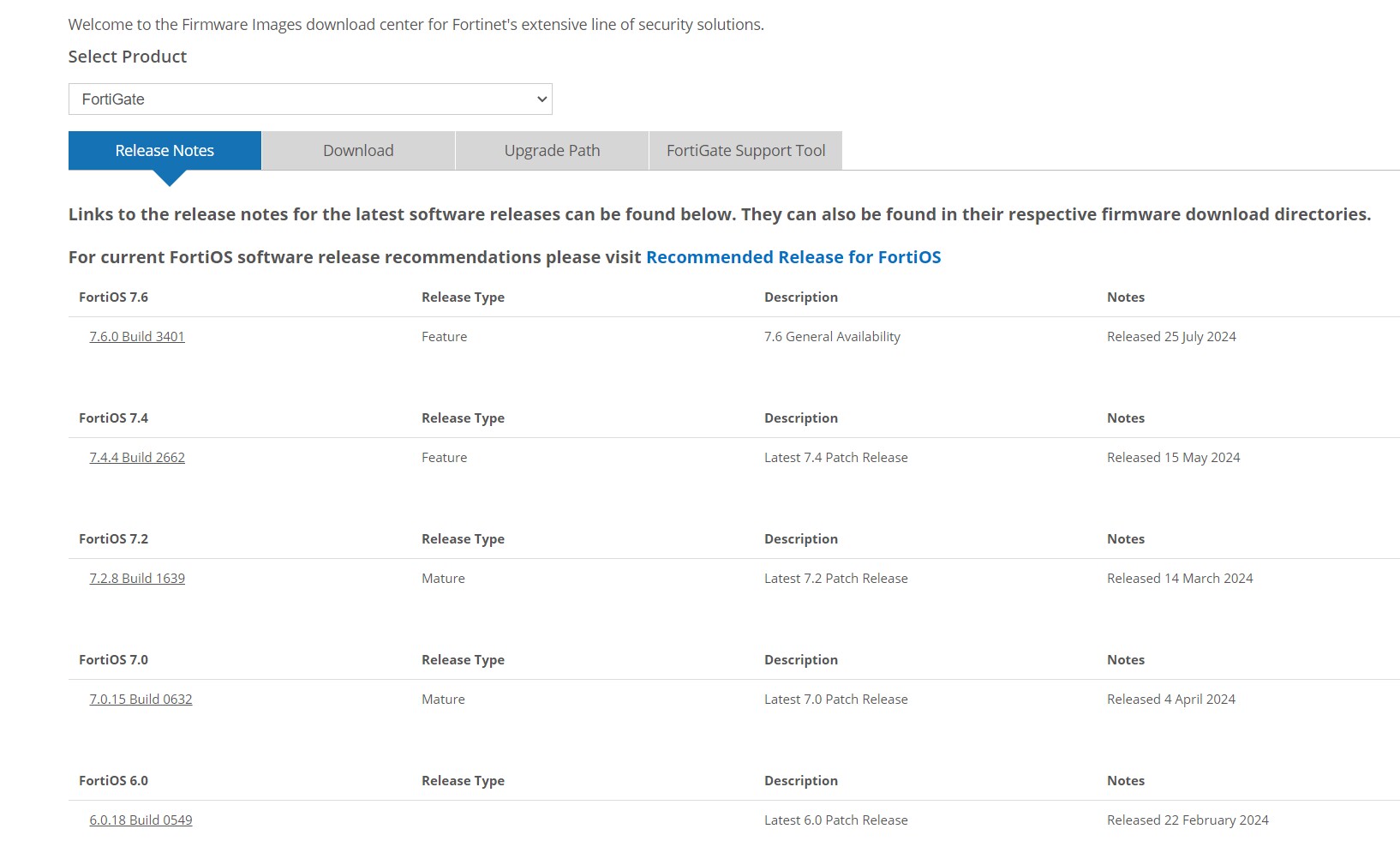Select the text "Latest 7.4 Patch Release"
The width and height of the screenshot is (1400, 847).
[x=836, y=458]
